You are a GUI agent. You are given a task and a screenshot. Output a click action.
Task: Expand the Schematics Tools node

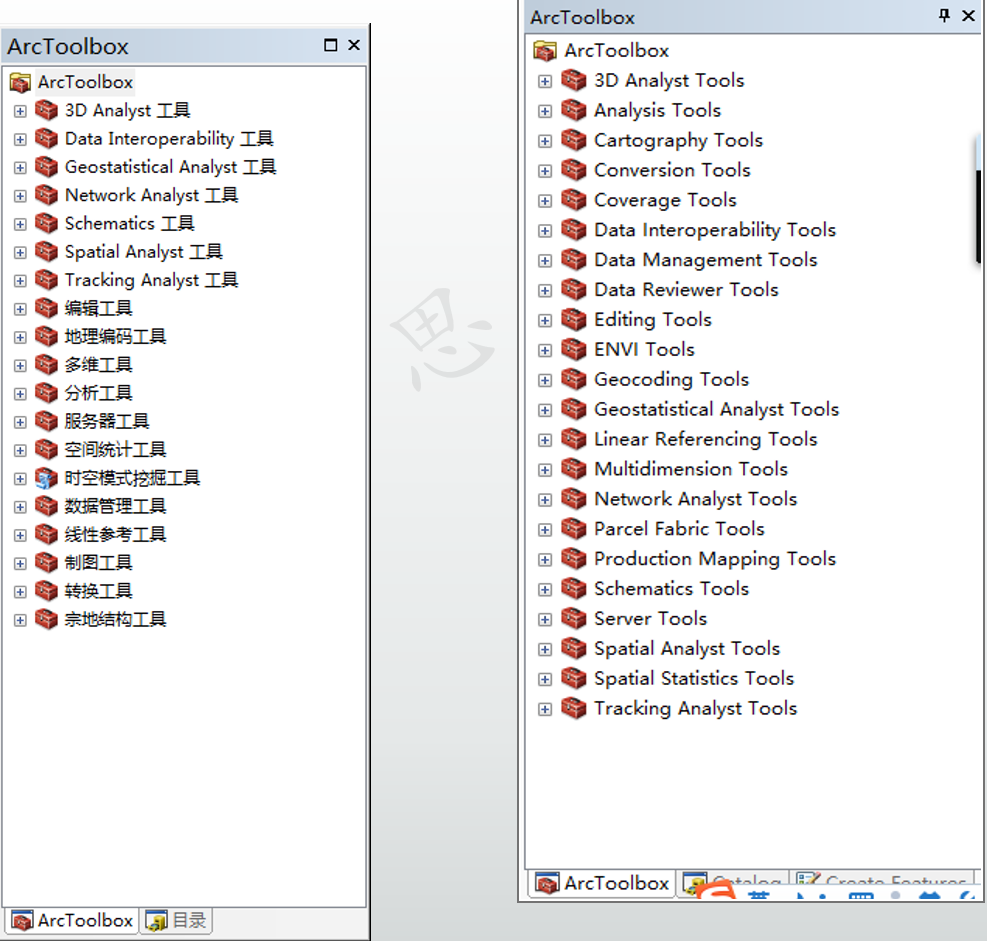coord(545,590)
